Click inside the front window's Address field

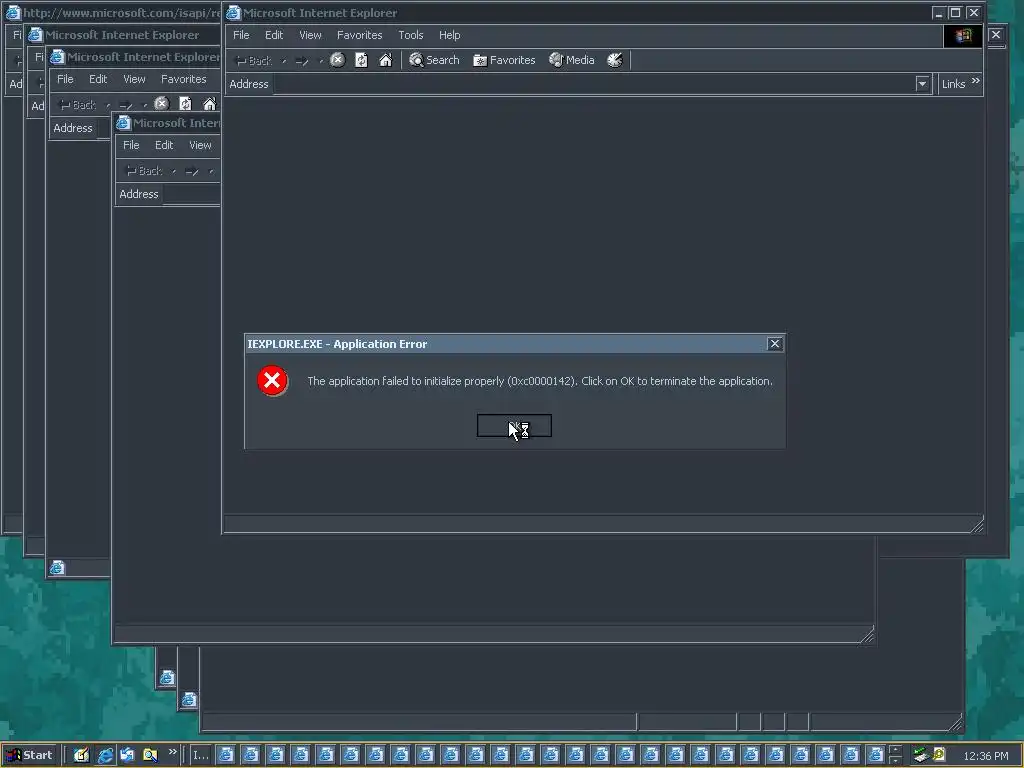pyautogui.click(x=594, y=84)
